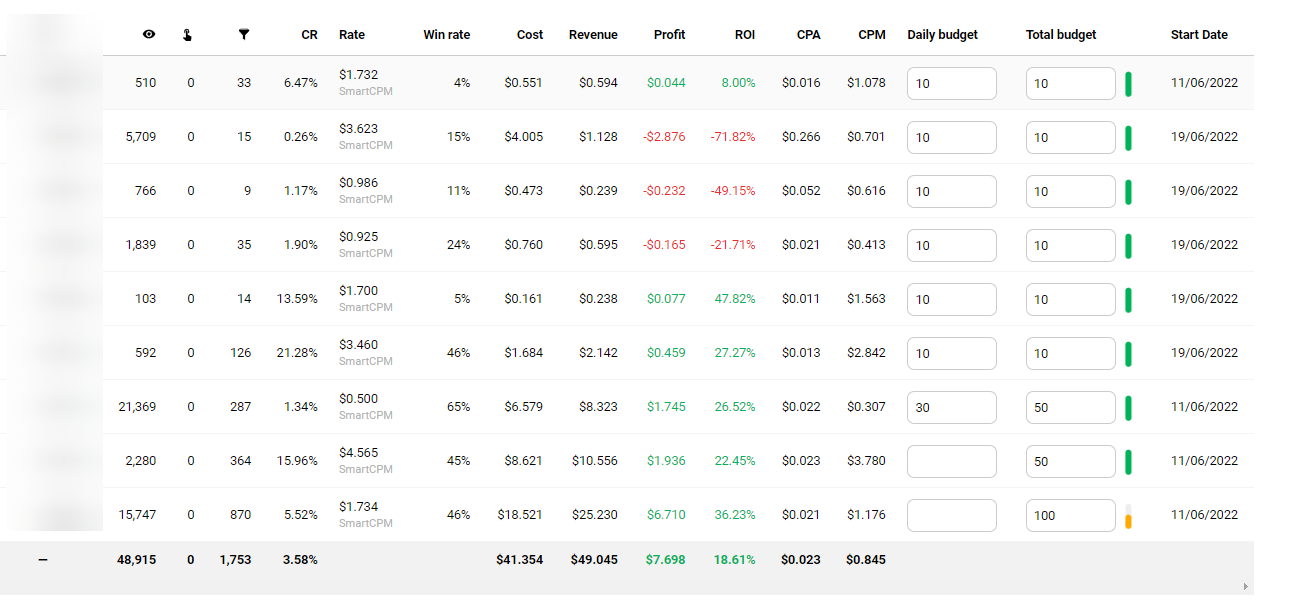This screenshot has width=1289, height=611.
Task: Click the Cost column header
Action: coord(530,35)
